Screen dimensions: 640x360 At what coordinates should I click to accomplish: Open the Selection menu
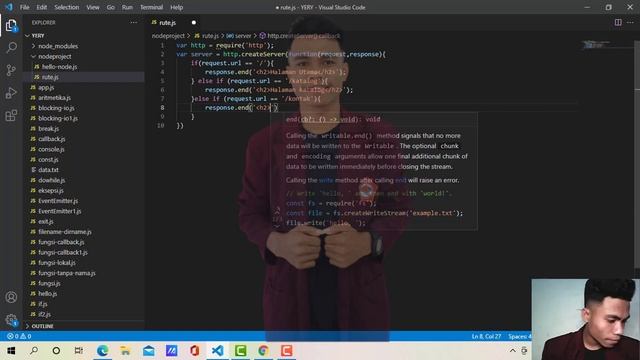click(x=67, y=7)
